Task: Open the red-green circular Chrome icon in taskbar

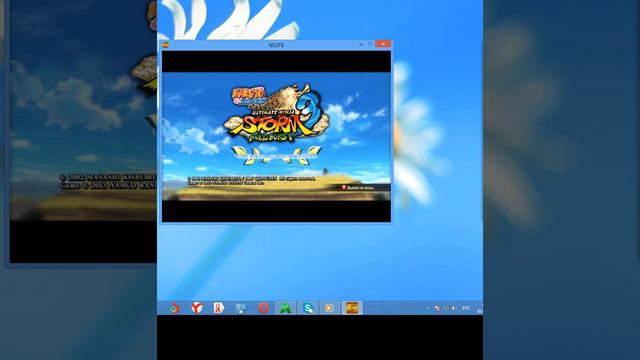Action: [175, 308]
